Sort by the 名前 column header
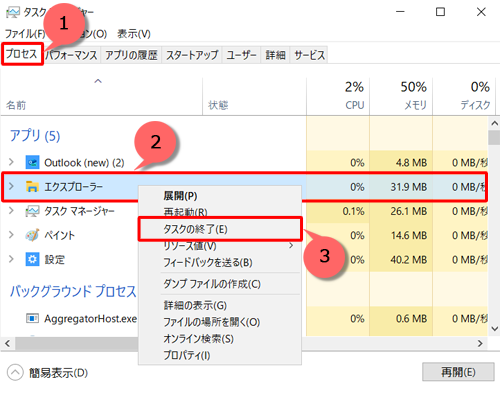 101,97
